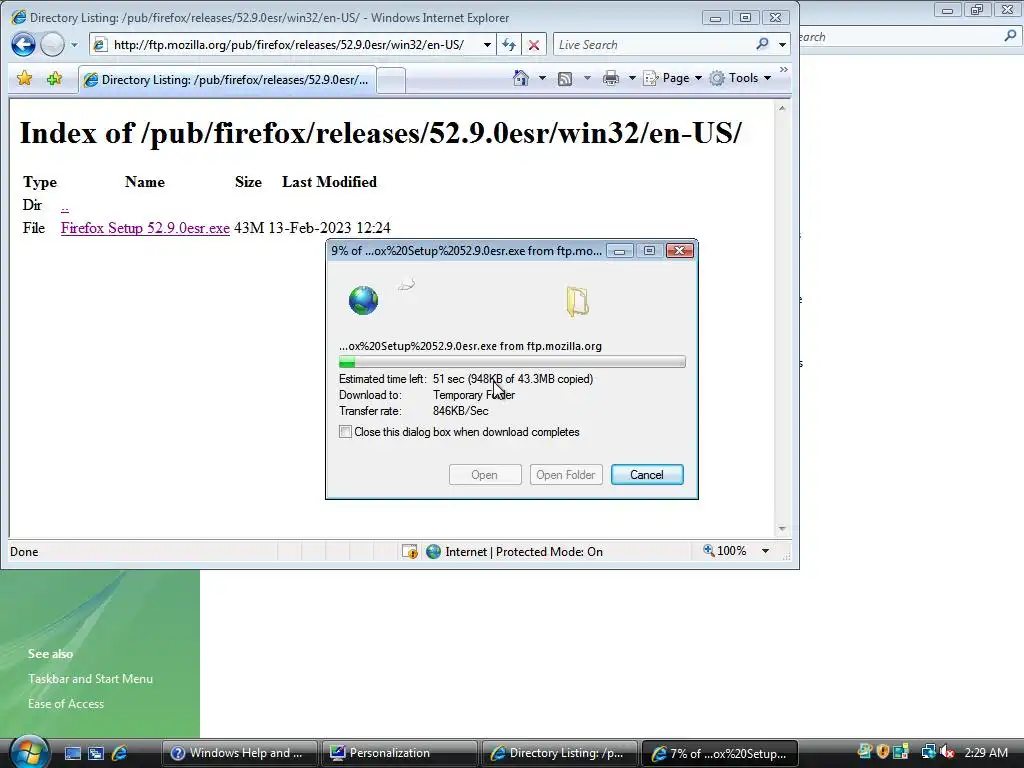The image size is (1024, 768).
Task: Click the network connection tray icon
Action: (927, 752)
